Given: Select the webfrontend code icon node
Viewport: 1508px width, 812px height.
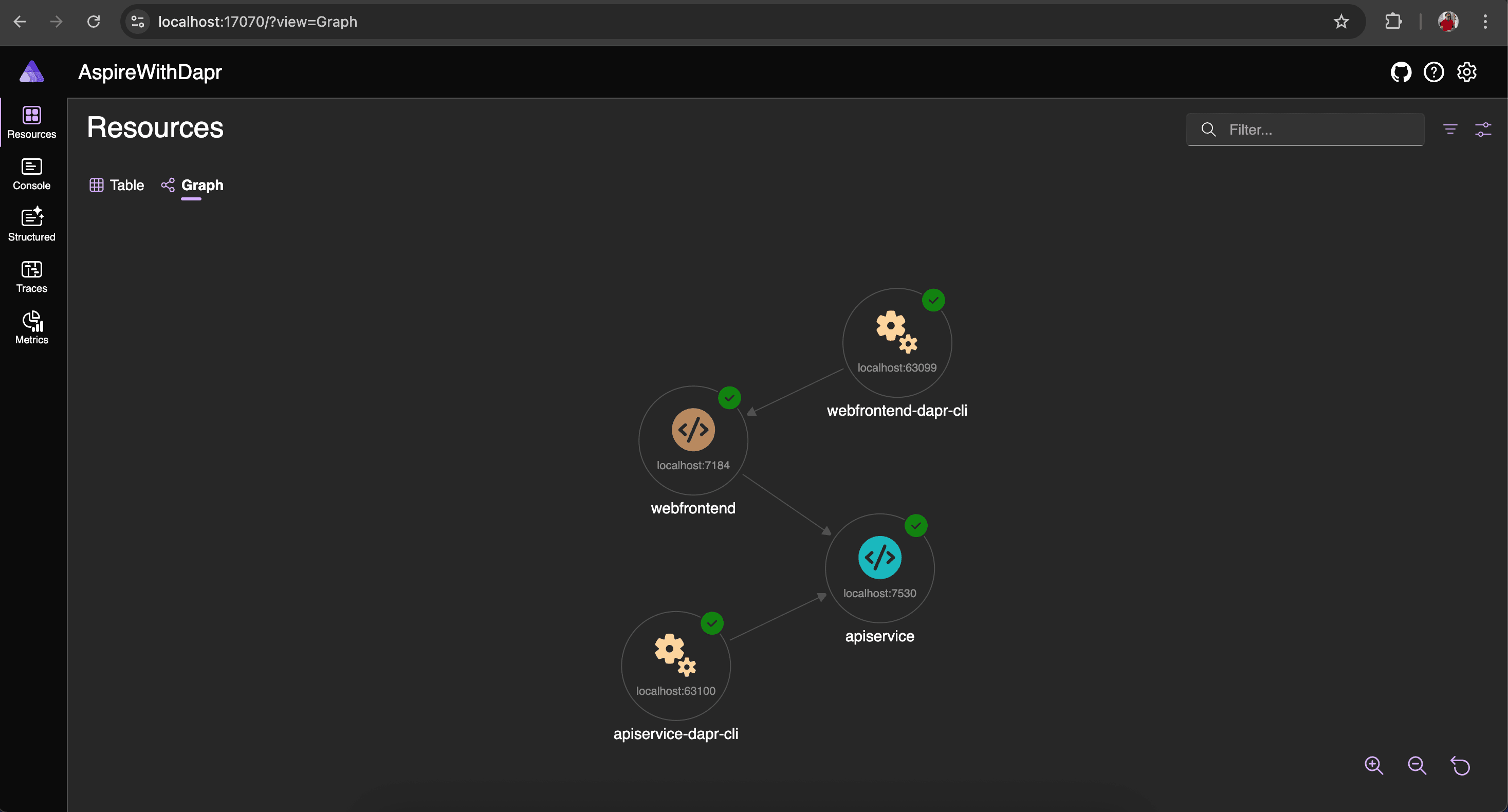Looking at the screenshot, I should tap(693, 430).
